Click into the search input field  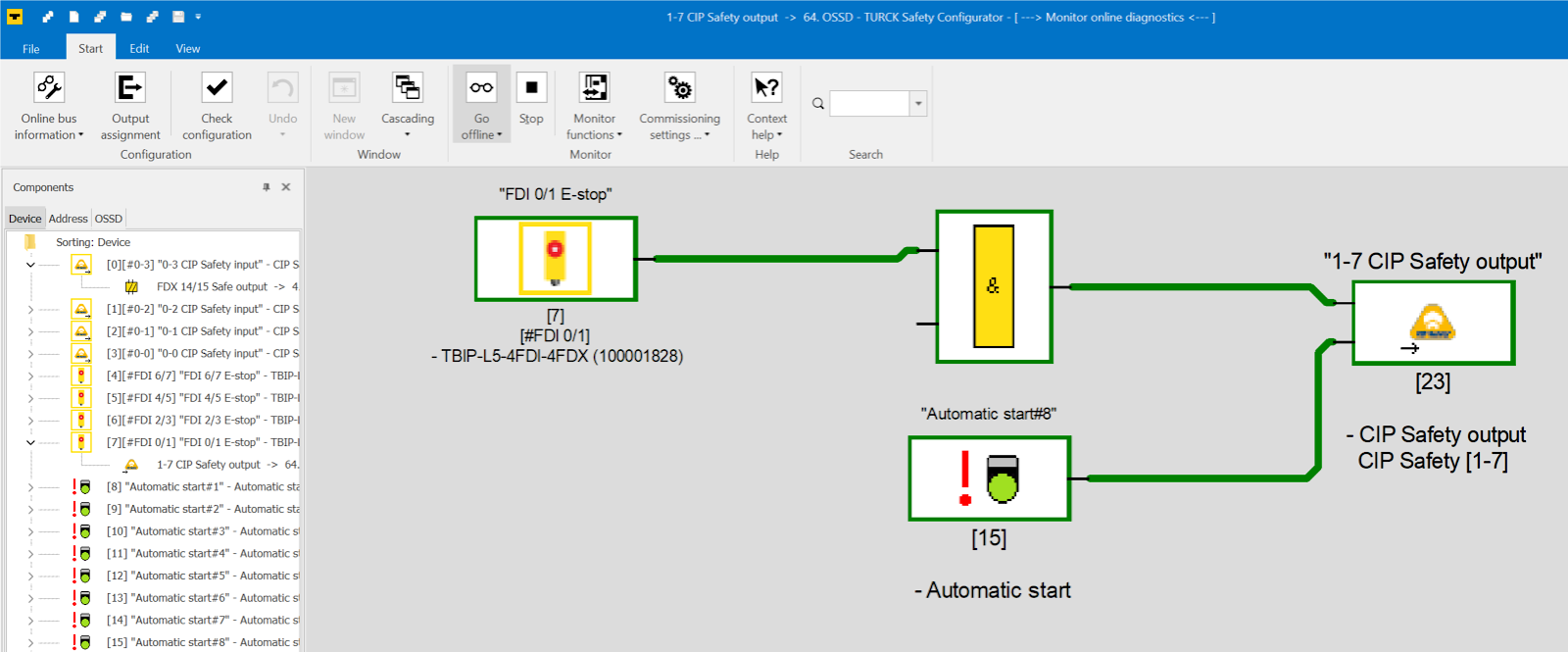pos(870,103)
